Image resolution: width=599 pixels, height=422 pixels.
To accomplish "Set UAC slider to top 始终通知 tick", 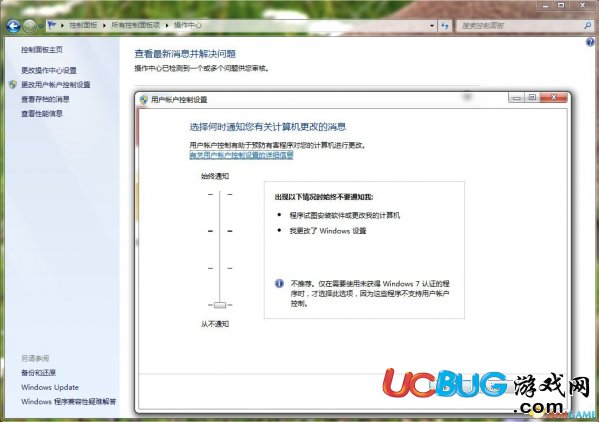I will [x=220, y=194].
